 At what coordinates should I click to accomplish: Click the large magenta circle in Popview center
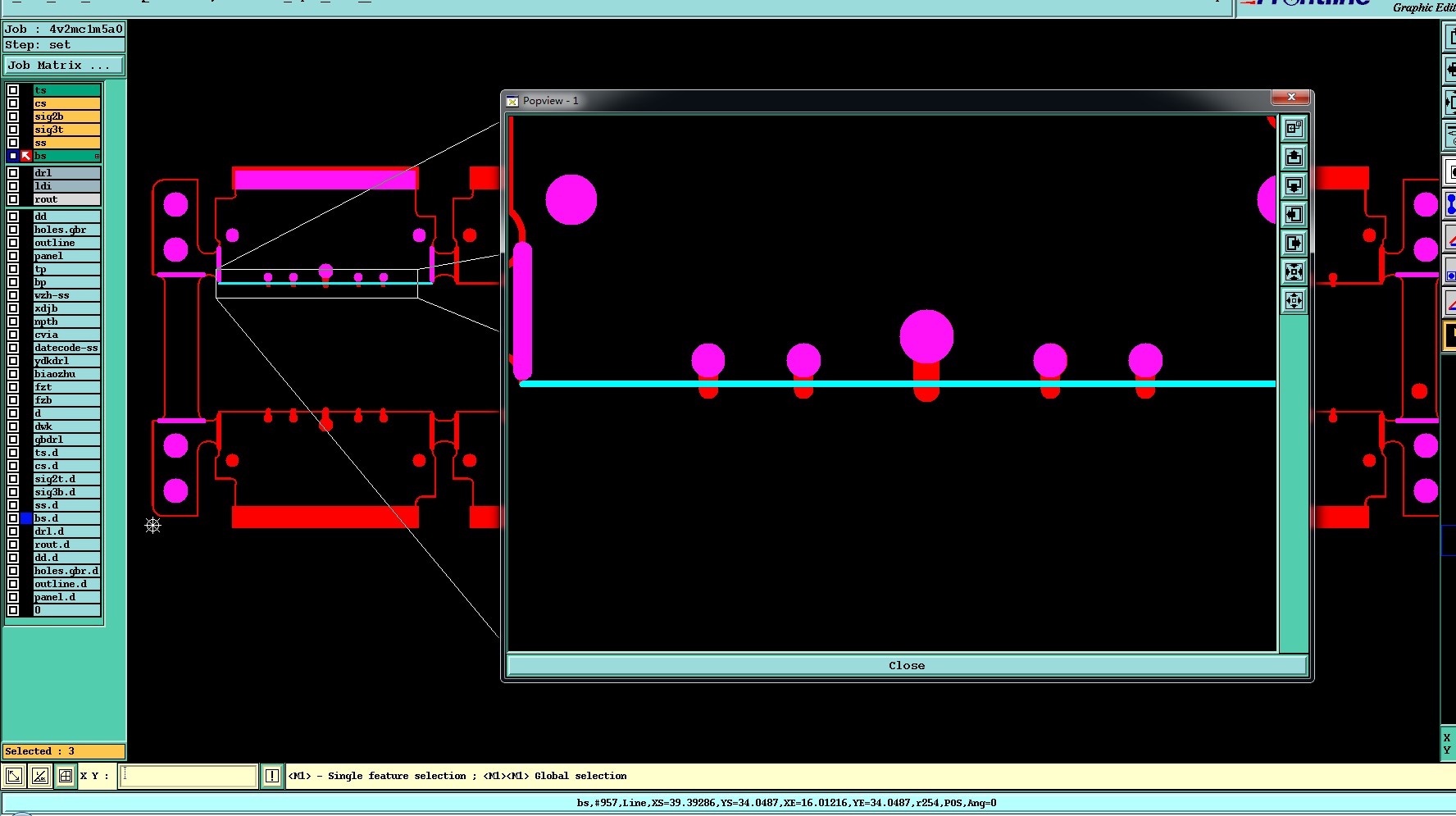pyautogui.click(x=926, y=336)
